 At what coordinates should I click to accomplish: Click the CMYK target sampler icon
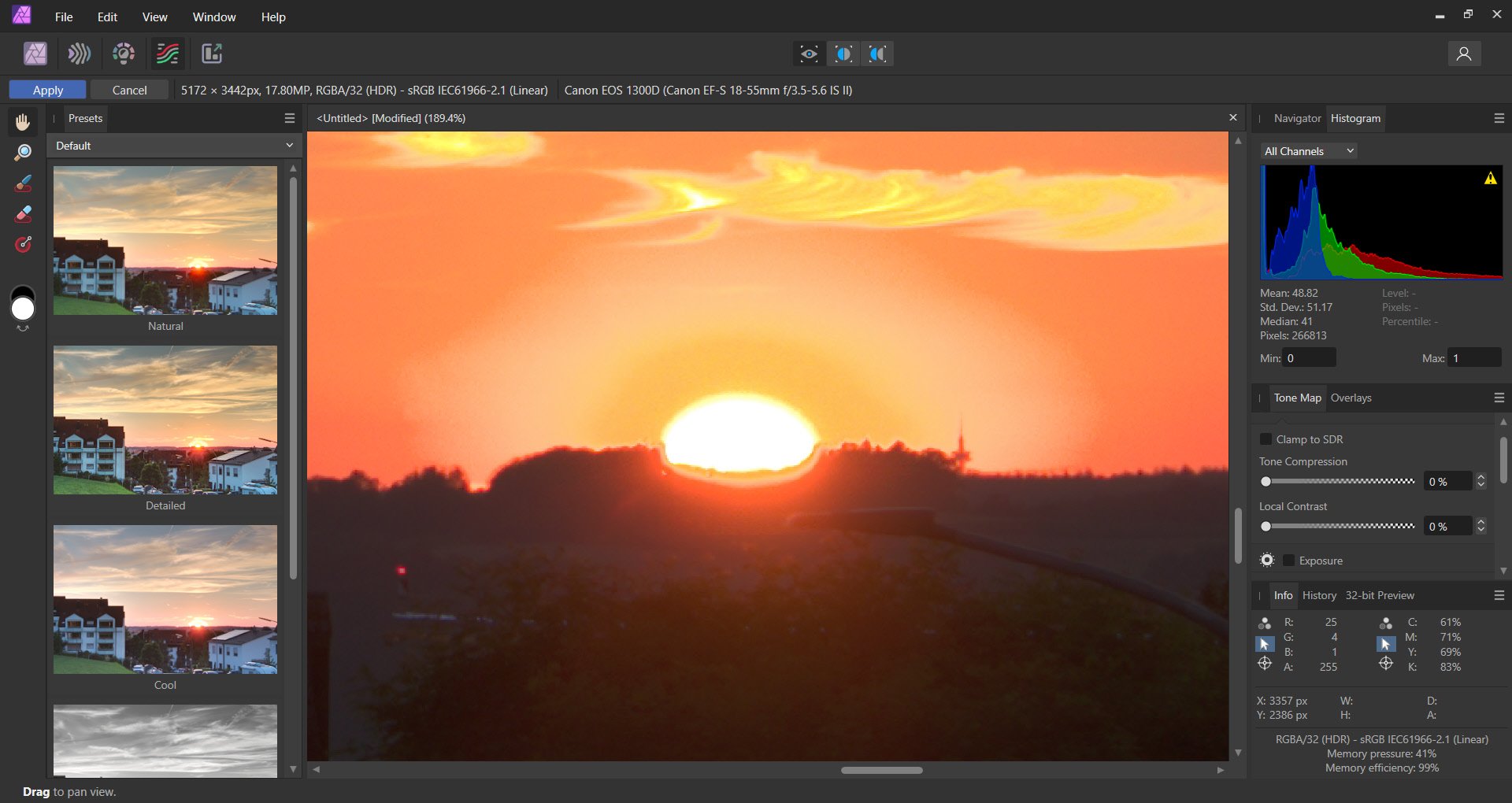point(1386,664)
